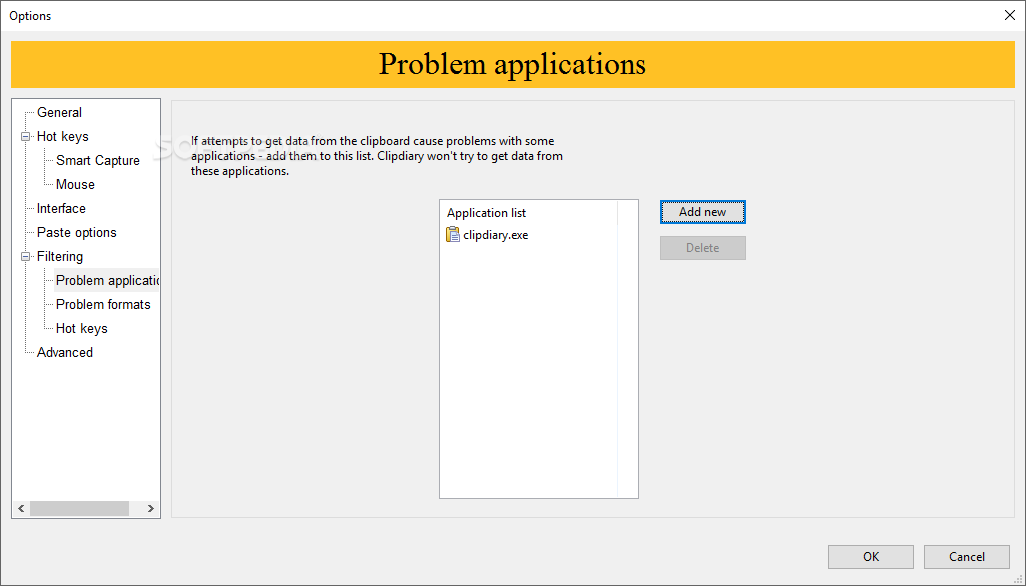Select clipdiary.exe in the application list
This screenshot has height=586, width=1026.
coord(495,235)
